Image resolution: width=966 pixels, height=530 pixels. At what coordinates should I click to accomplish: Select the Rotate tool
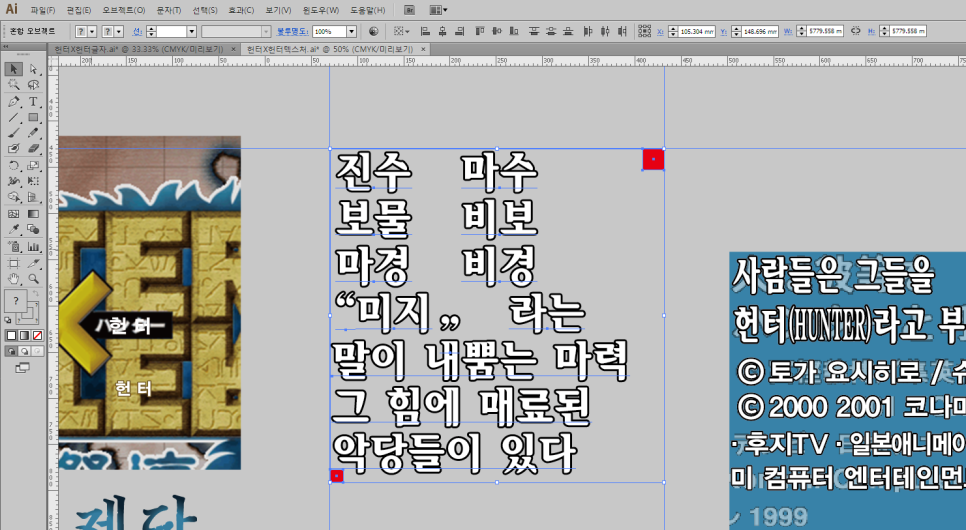click(14, 165)
